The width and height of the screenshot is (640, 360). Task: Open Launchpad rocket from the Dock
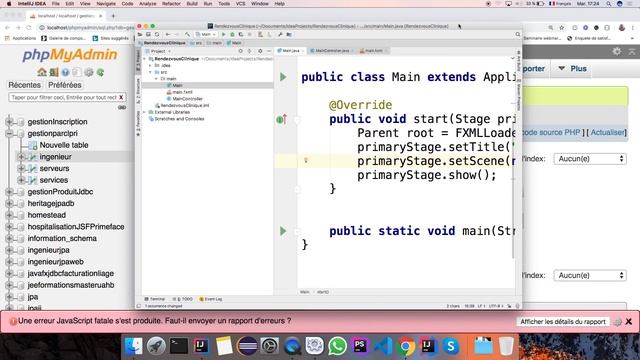156,346
